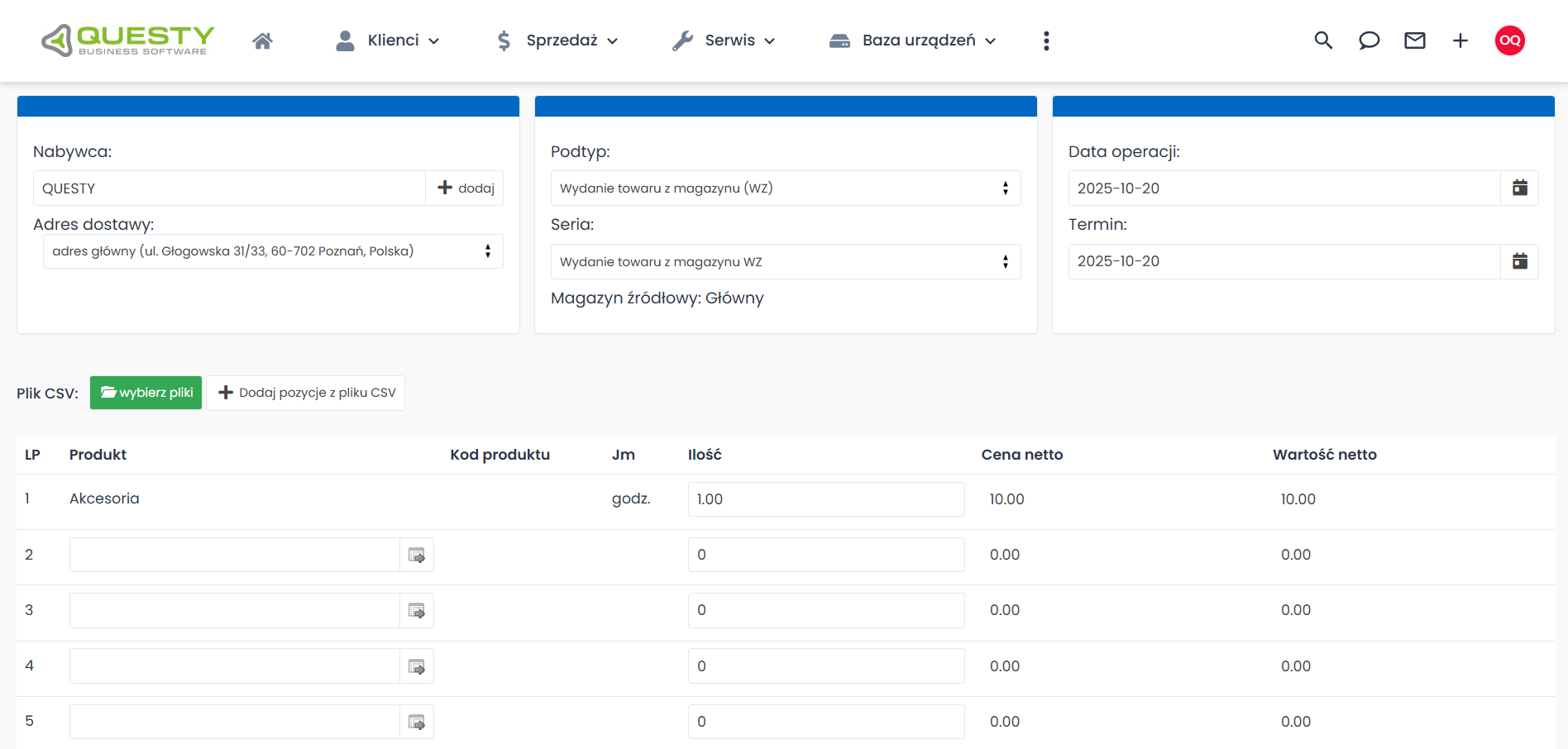Open the three-dot more menu
Screen dimensions: 1568x749
click(1046, 41)
